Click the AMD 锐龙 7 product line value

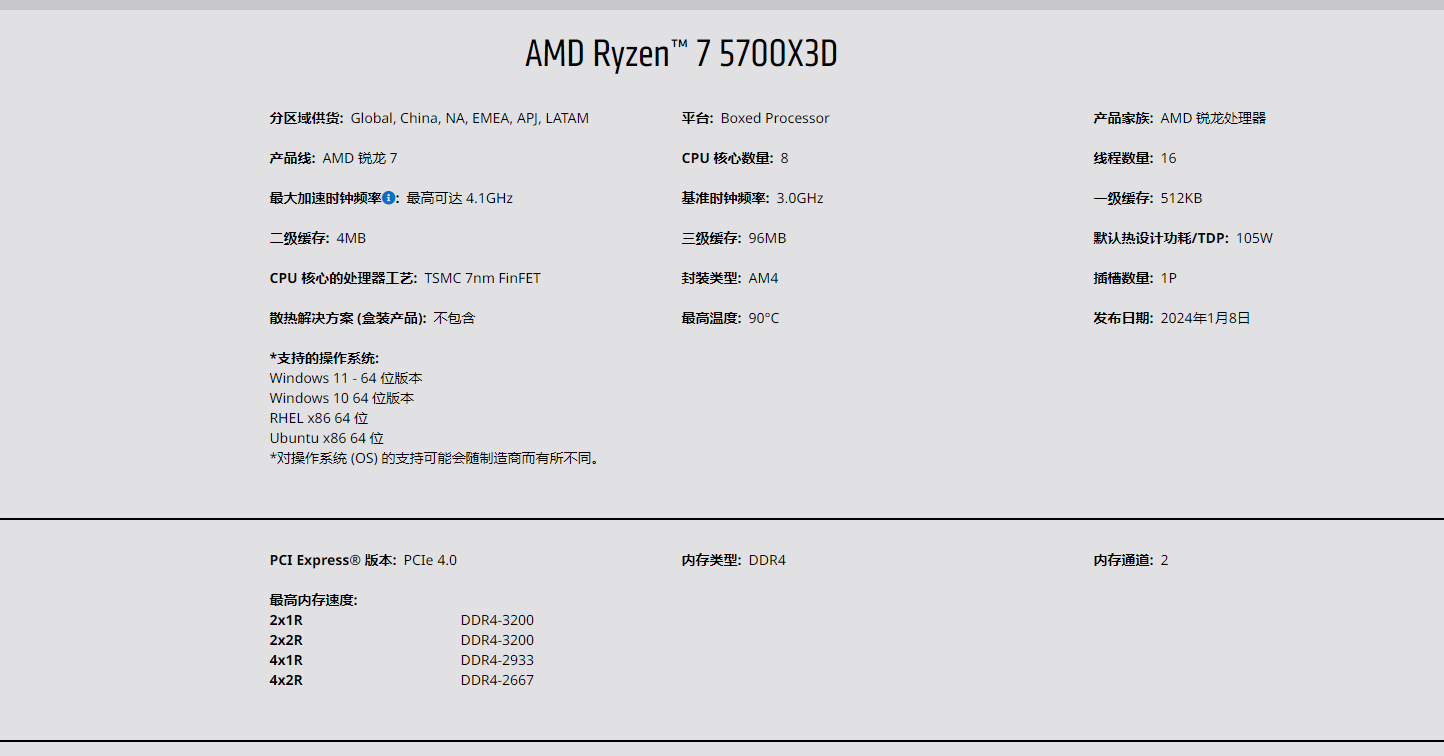point(360,158)
